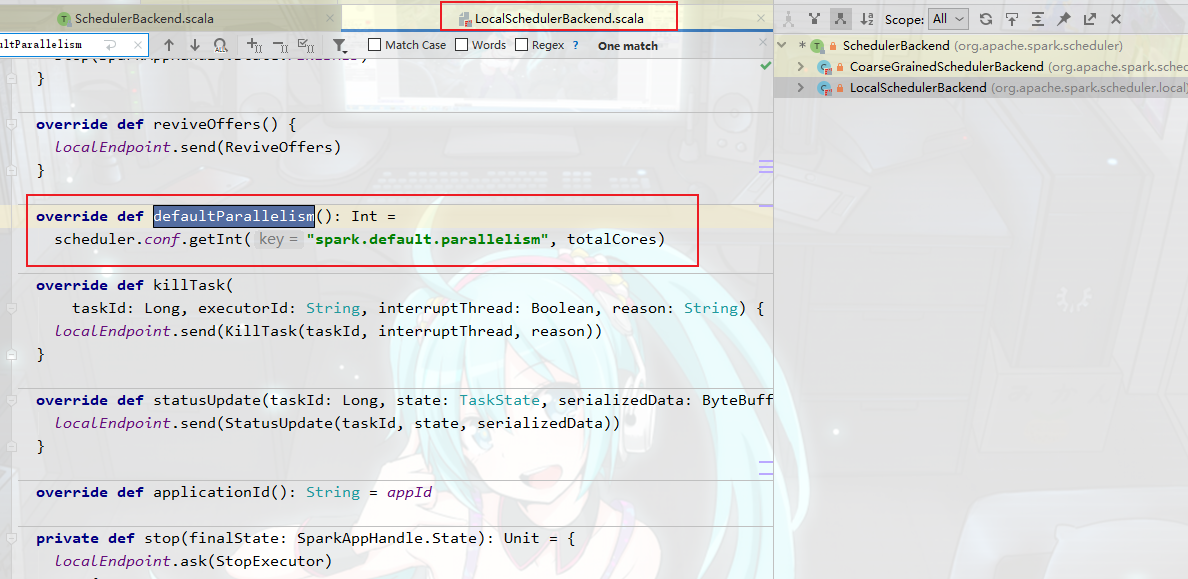The image size is (1188, 579).
Task: Expand the LocalSchedulerBackend tree node
Action: click(802, 88)
